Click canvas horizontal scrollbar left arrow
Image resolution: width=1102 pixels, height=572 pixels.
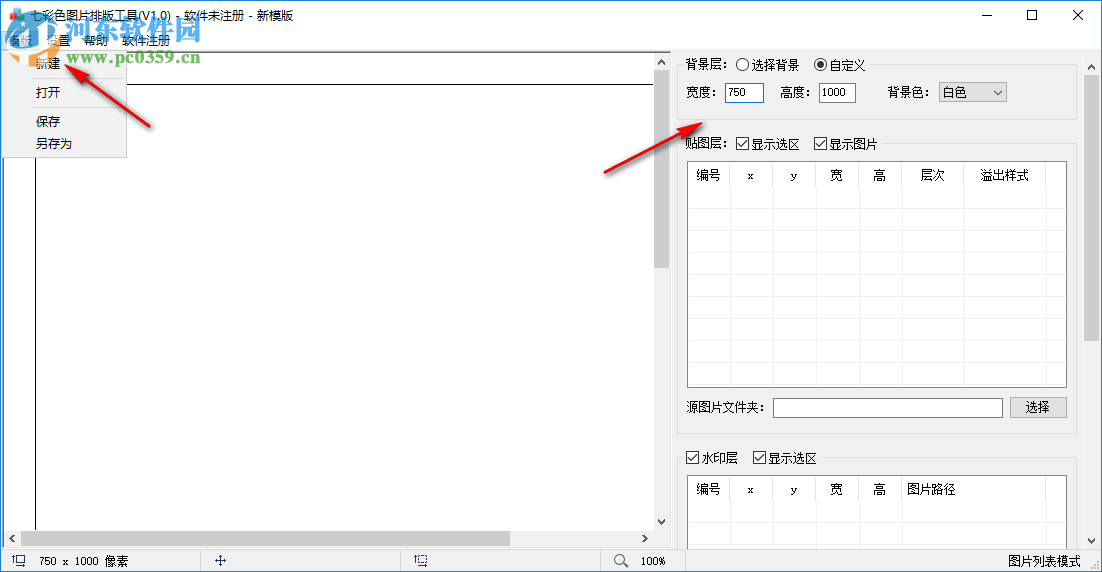point(12,538)
